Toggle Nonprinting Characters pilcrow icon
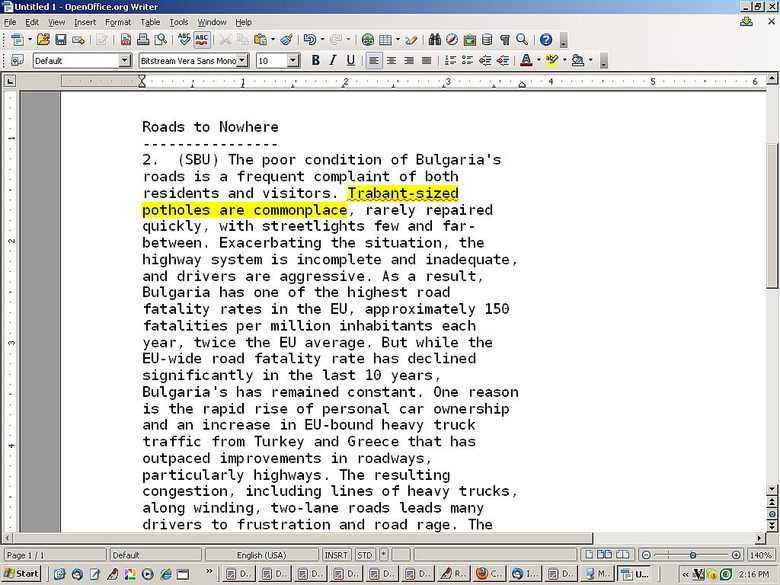 [504, 40]
